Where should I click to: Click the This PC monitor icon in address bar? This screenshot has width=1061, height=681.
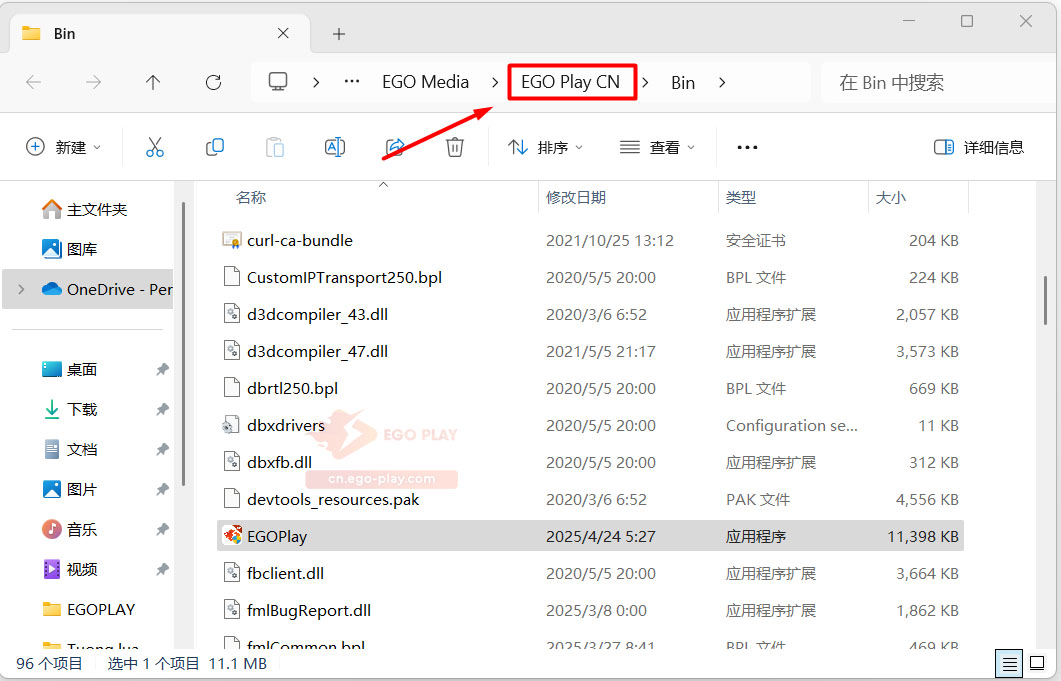point(278,82)
